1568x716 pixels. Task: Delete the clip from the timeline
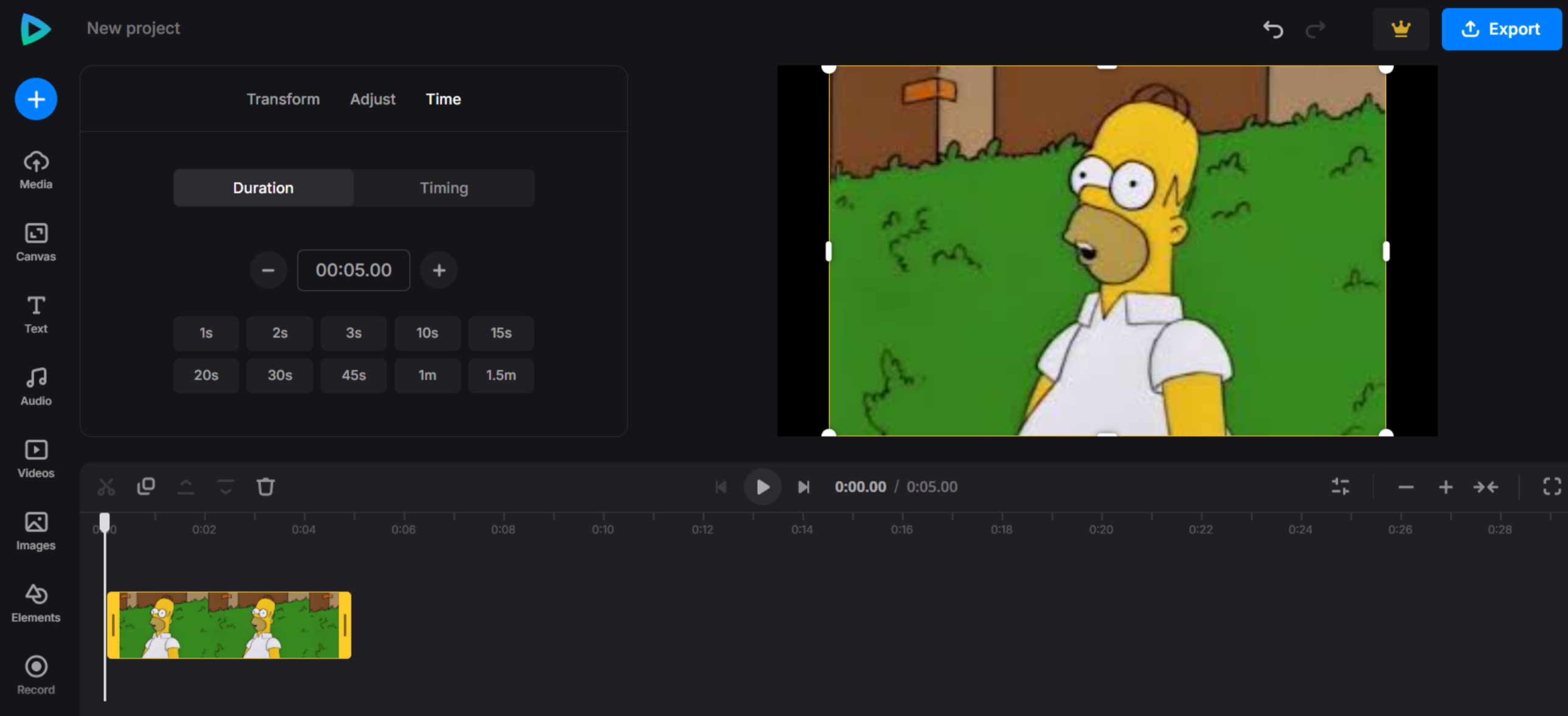click(x=266, y=487)
